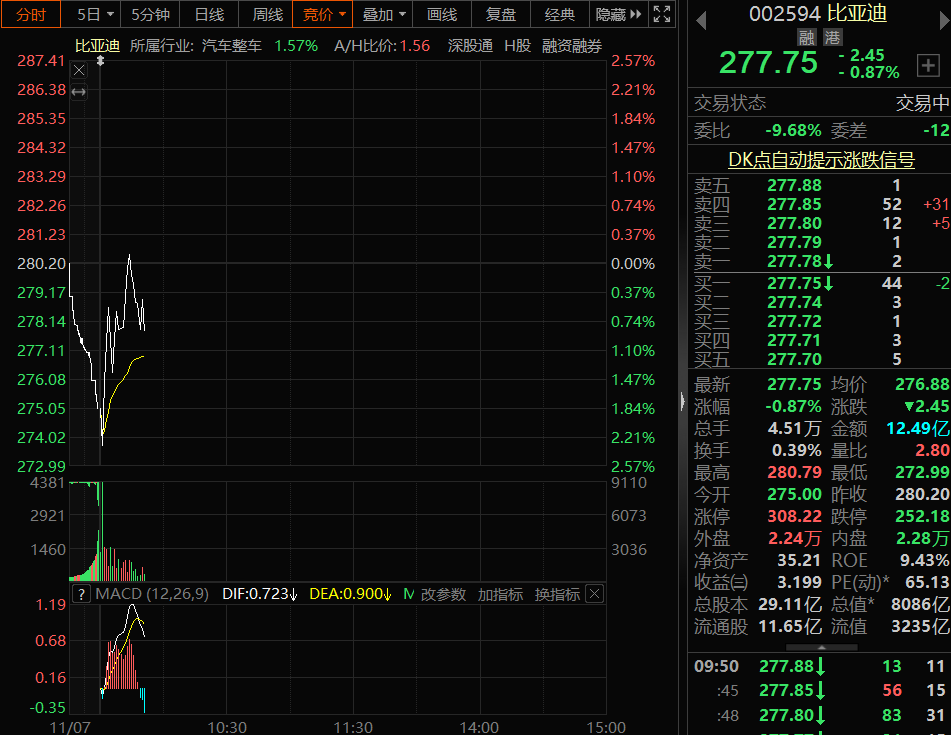
Task: Click the 隐藏 hide panel button
Action: pos(618,15)
